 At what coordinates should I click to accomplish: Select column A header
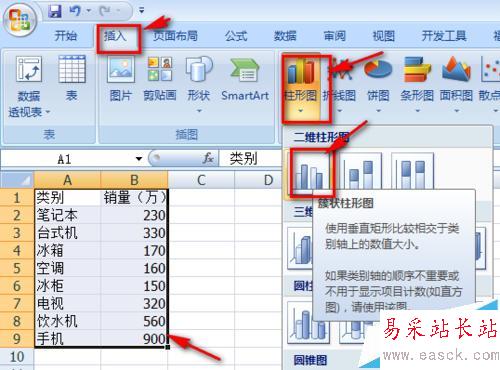tap(67, 180)
